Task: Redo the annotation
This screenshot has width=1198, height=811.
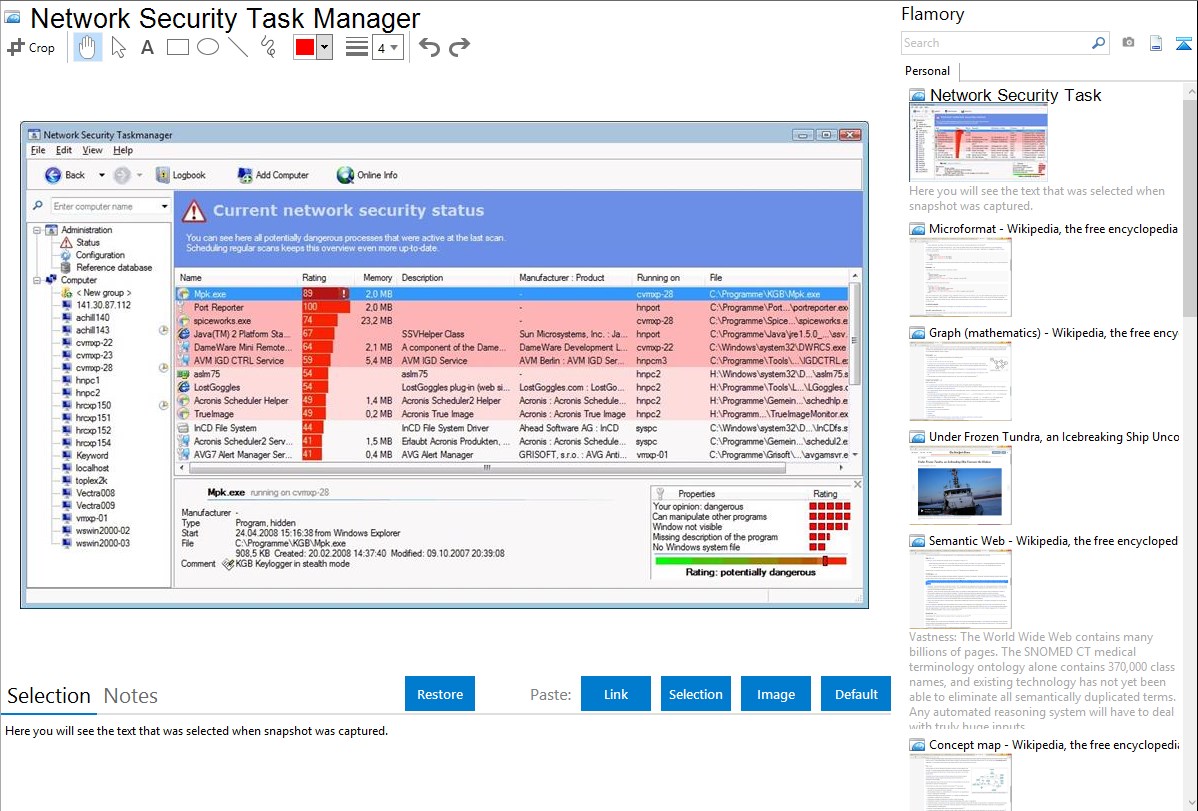Action: tap(459, 47)
